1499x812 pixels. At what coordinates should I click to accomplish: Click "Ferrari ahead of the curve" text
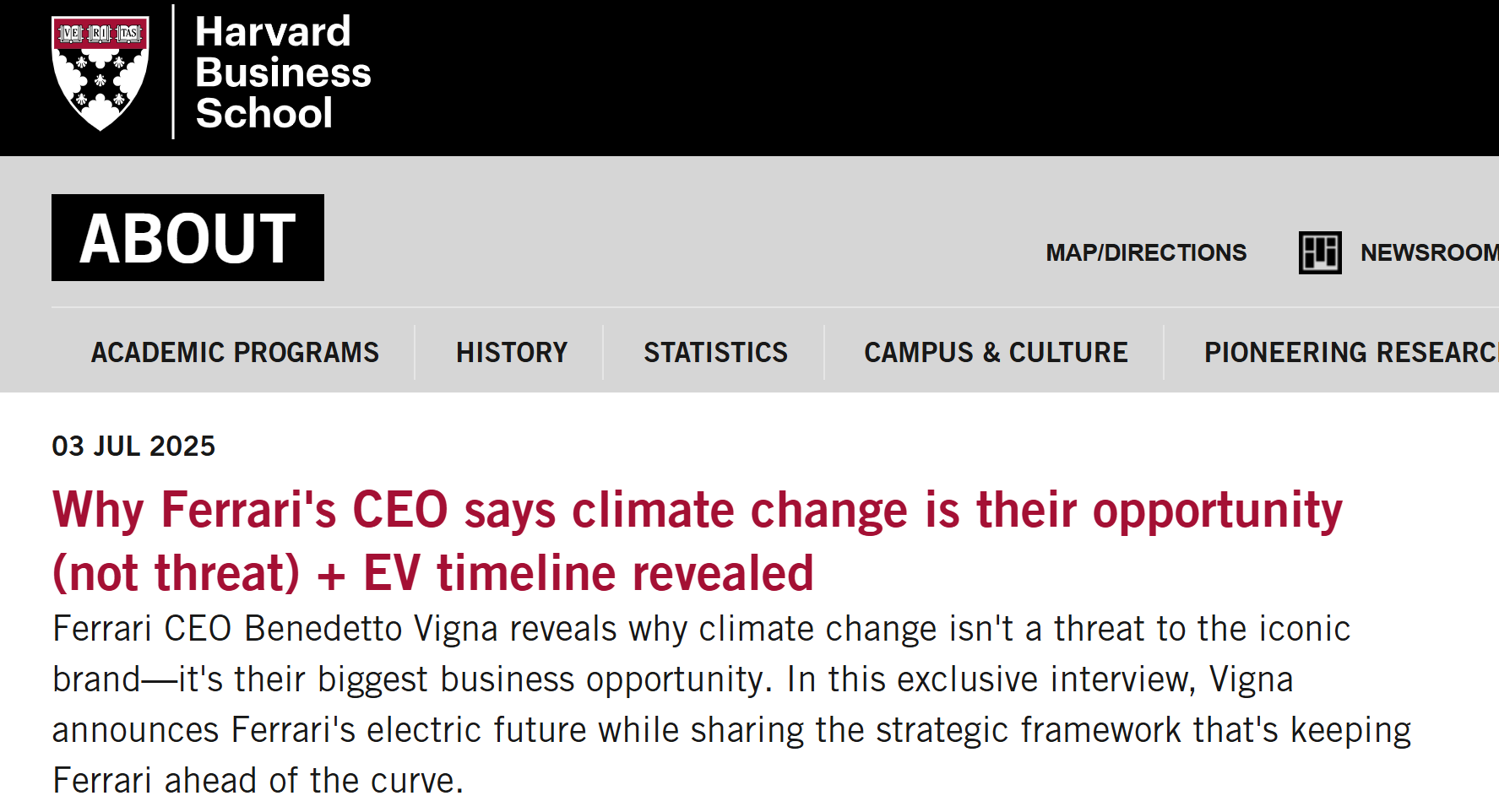tap(258, 781)
